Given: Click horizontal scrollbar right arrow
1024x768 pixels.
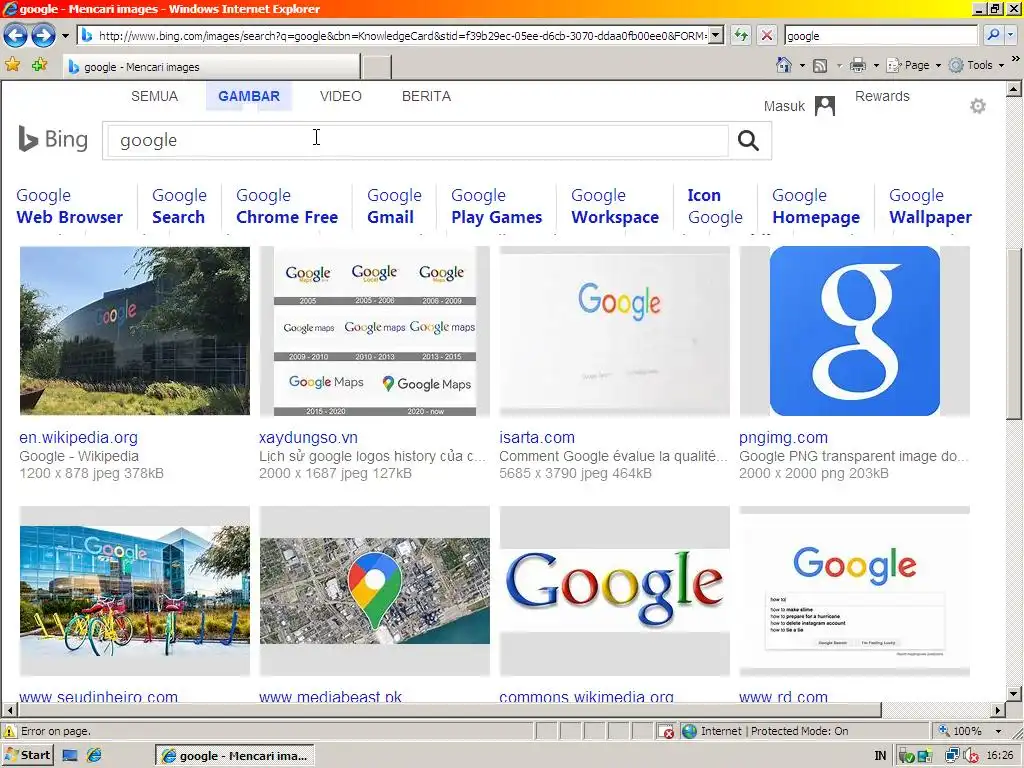Looking at the screenshot, I should (x=997, y=709).
